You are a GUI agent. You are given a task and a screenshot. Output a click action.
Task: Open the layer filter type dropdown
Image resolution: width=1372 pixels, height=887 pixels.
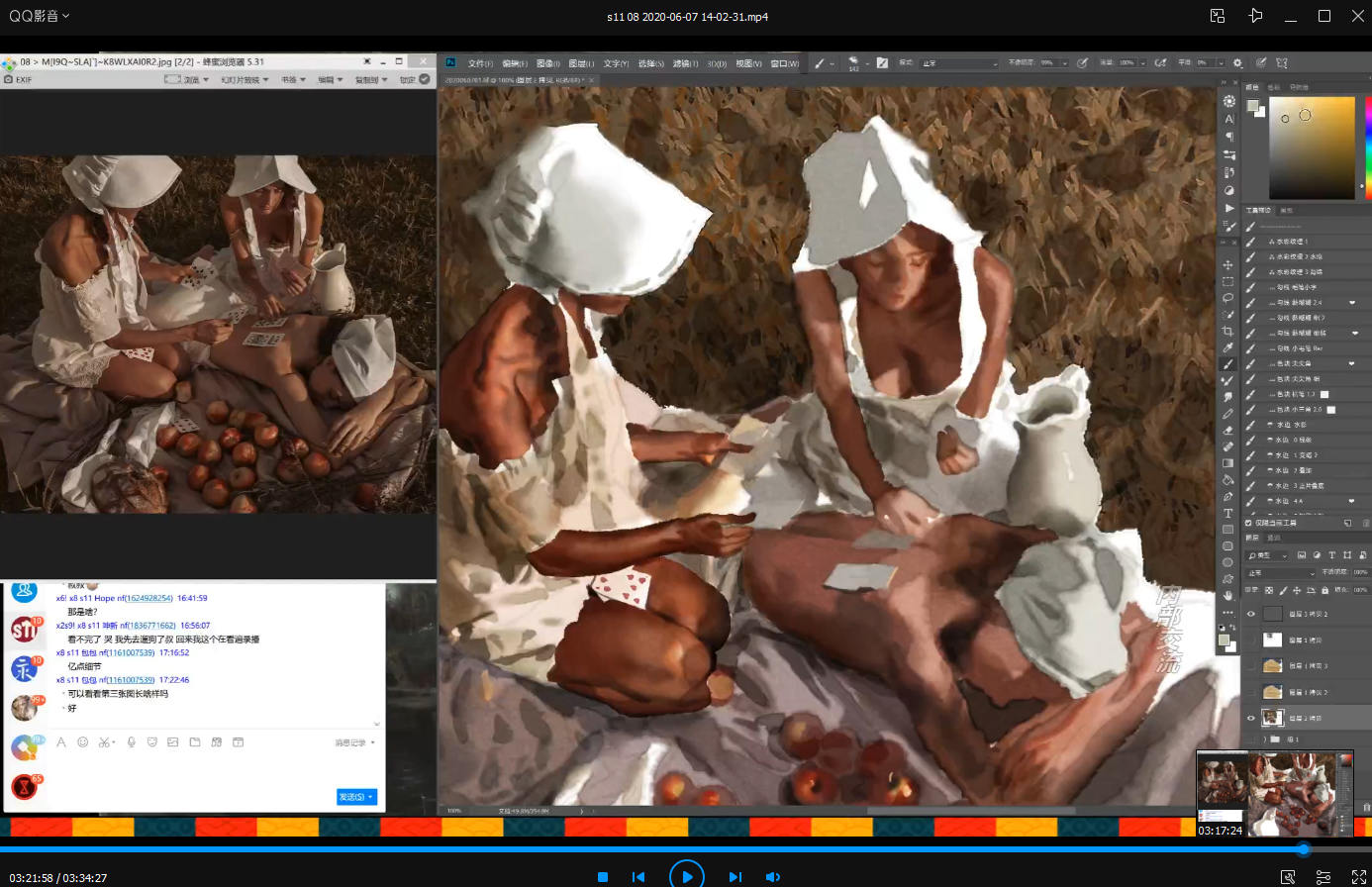tap(1267, 555)
